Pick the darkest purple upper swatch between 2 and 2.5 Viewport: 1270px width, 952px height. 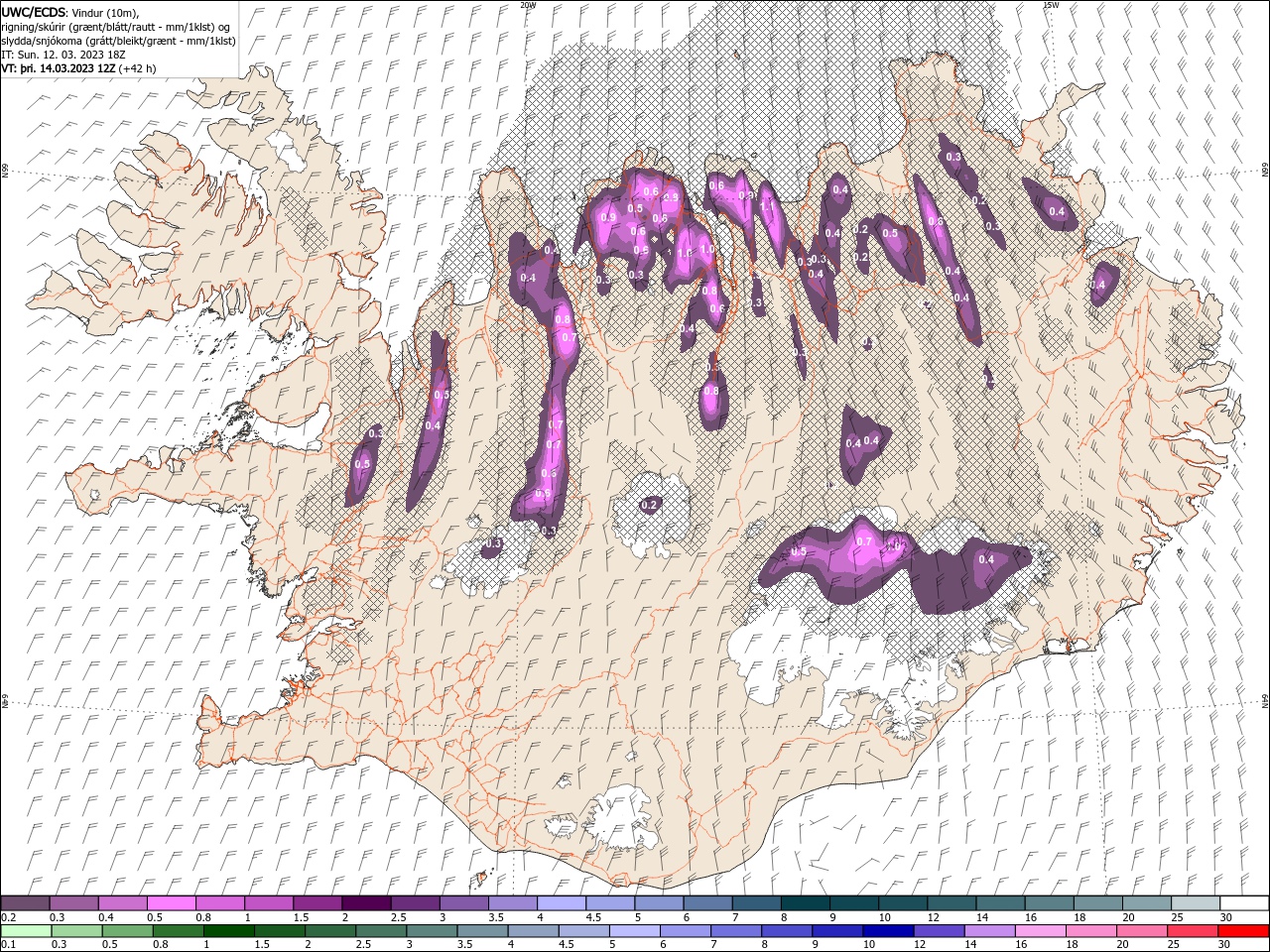click(366, 903)
